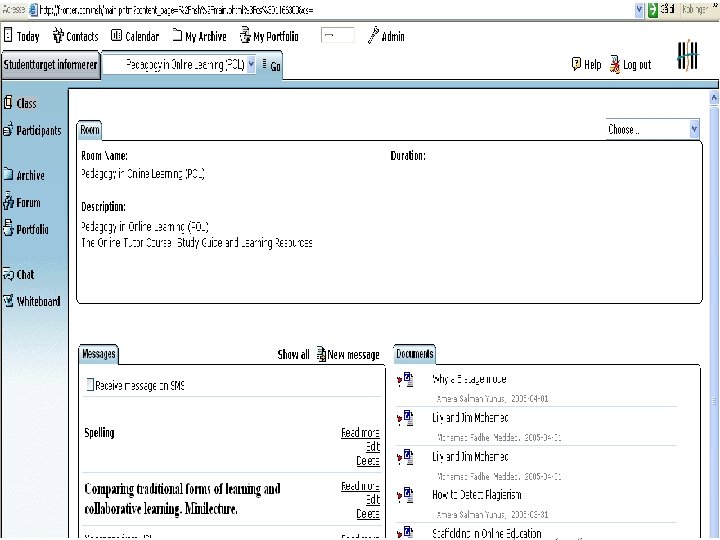720x540 pixels.
Task: Open Portfolio sidebar icon
Action: point(8,228)
